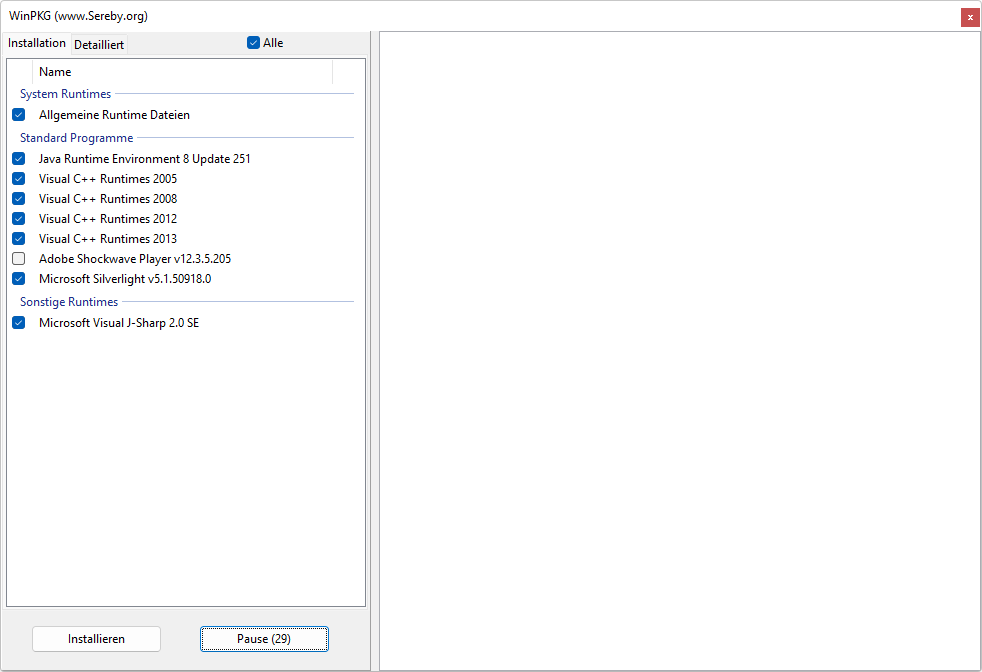Open the Detailliert tab
The height and width of the screenshot is (672, 982).
[99, 44]
